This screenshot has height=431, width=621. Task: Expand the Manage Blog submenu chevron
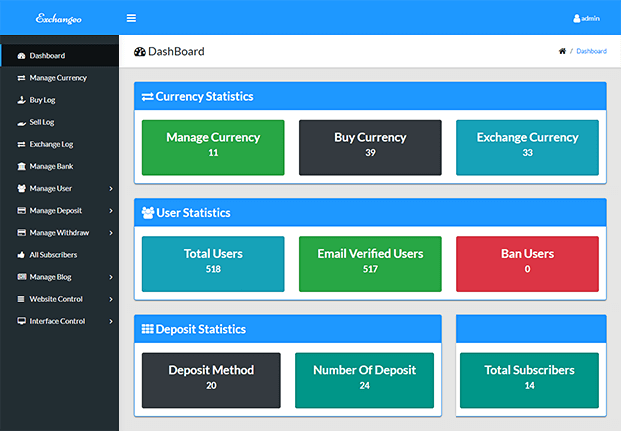(x=111, y=277)
